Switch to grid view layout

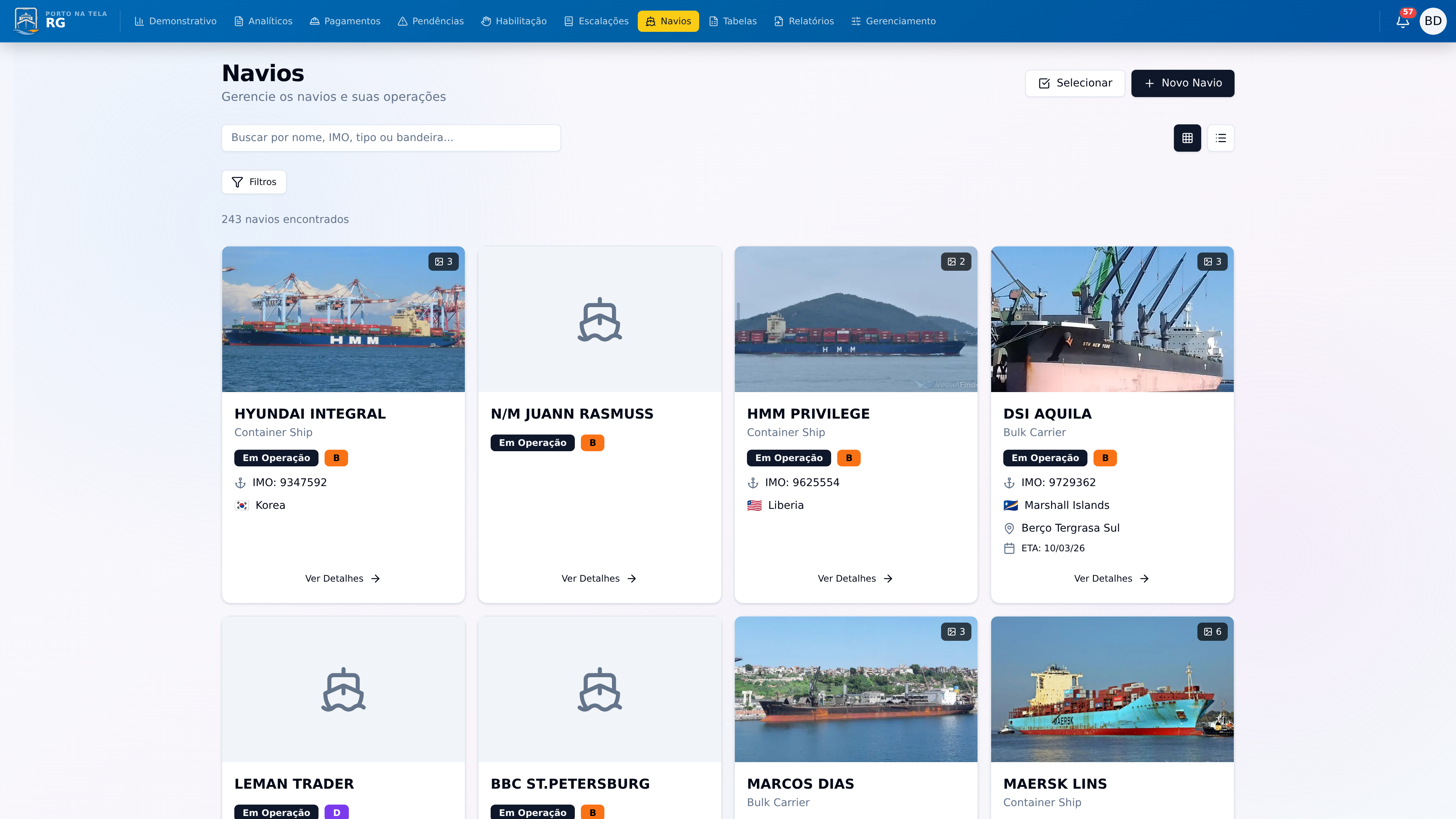[1188, 137]
